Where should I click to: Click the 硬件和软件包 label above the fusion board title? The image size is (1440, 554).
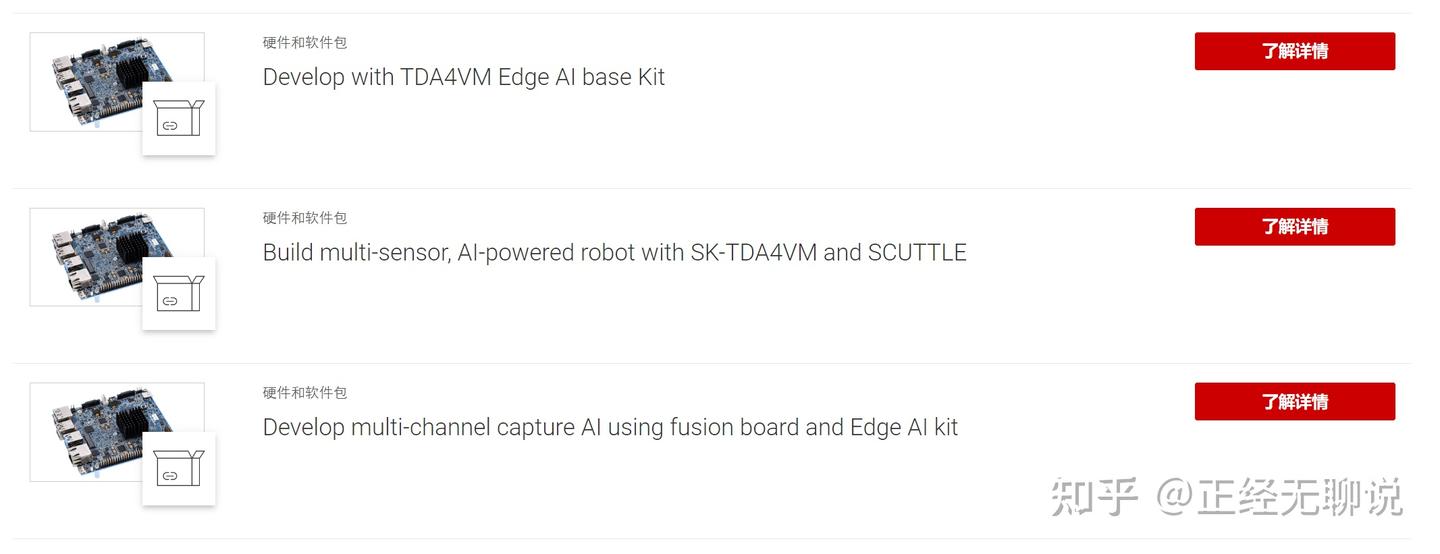[305, 392]
